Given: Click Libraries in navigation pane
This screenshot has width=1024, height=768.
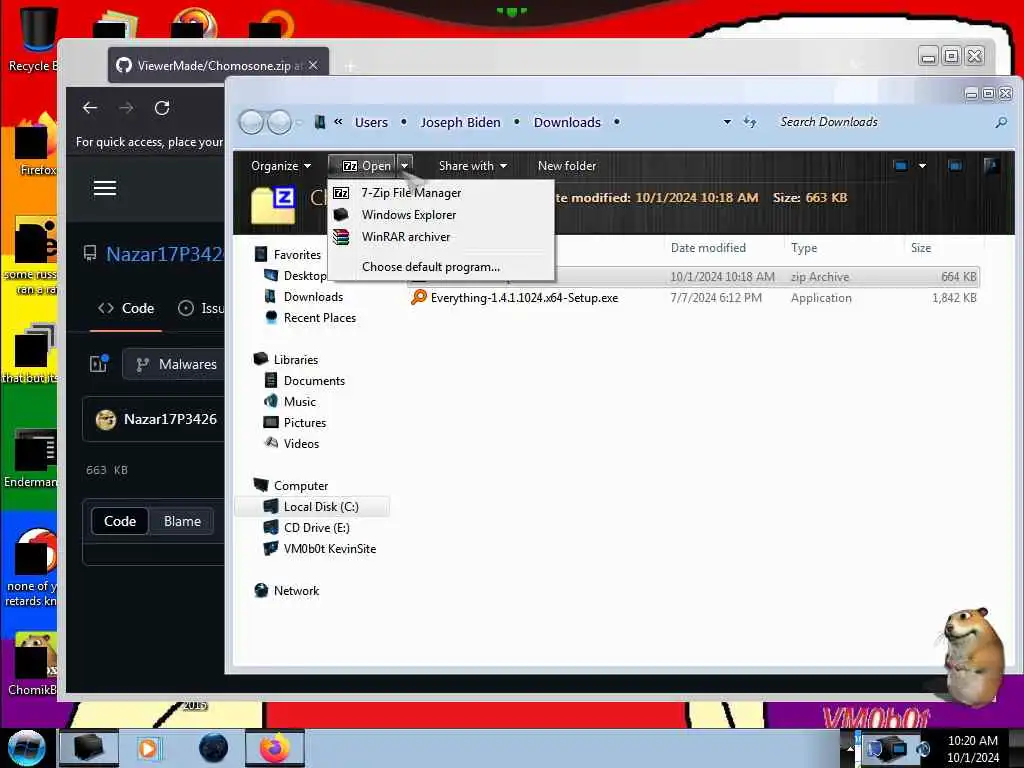Looking at the screenshot, I should [296, 360].
